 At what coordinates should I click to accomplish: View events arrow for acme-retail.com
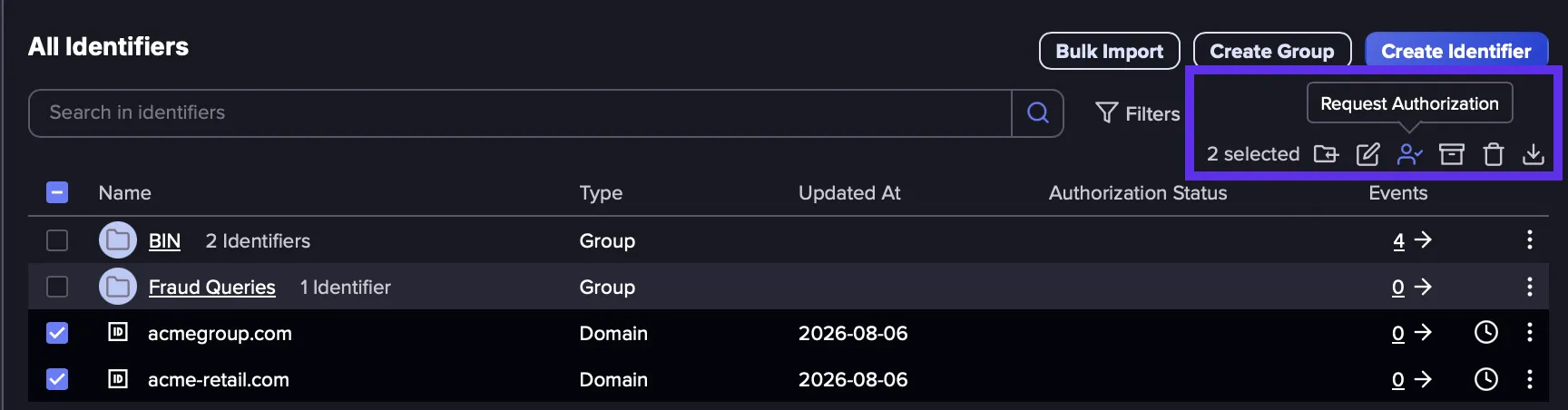tap(1423, 379)
